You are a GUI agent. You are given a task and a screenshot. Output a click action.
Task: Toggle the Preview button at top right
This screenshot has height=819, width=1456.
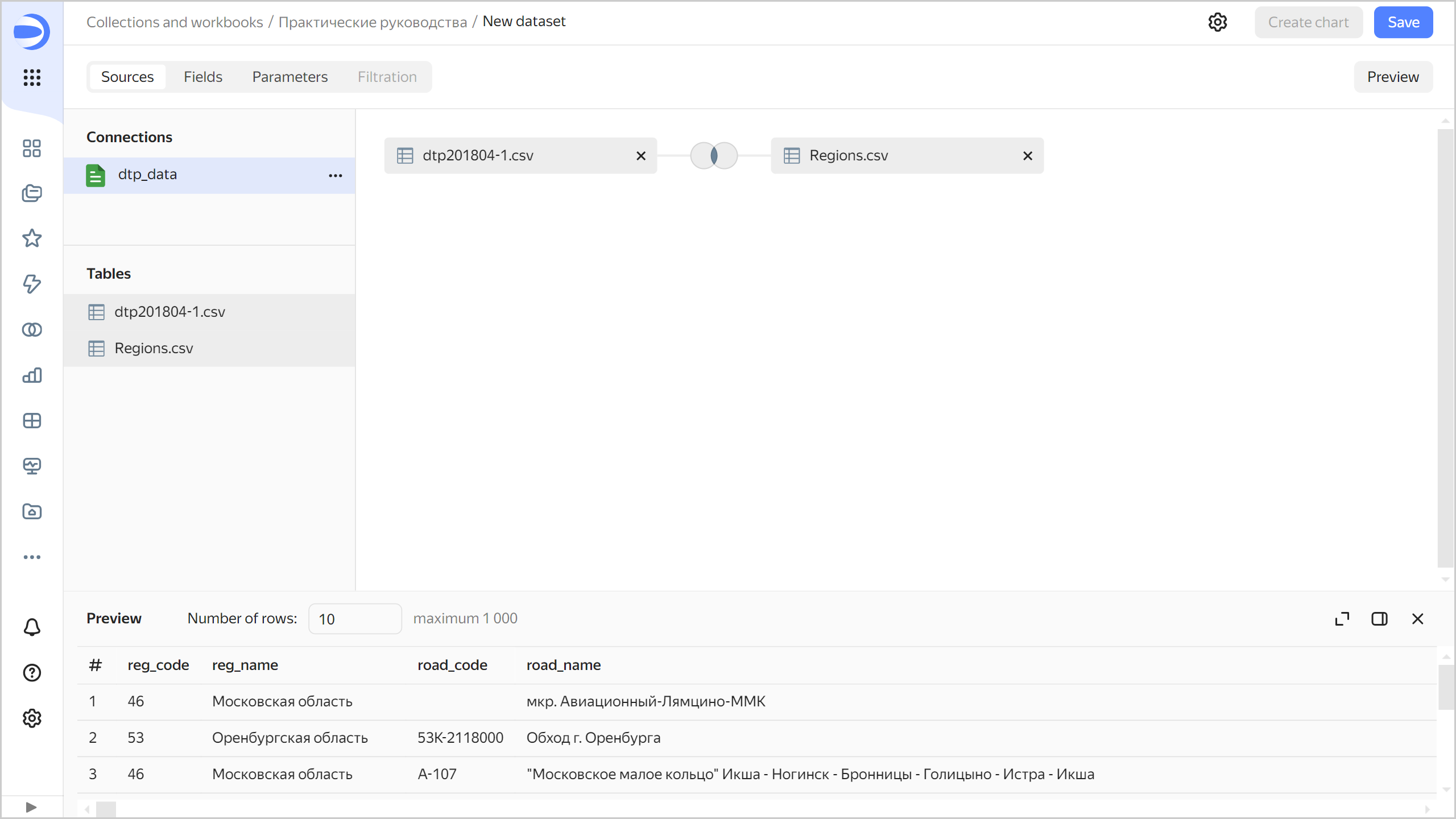click(x=1393, y=77)
